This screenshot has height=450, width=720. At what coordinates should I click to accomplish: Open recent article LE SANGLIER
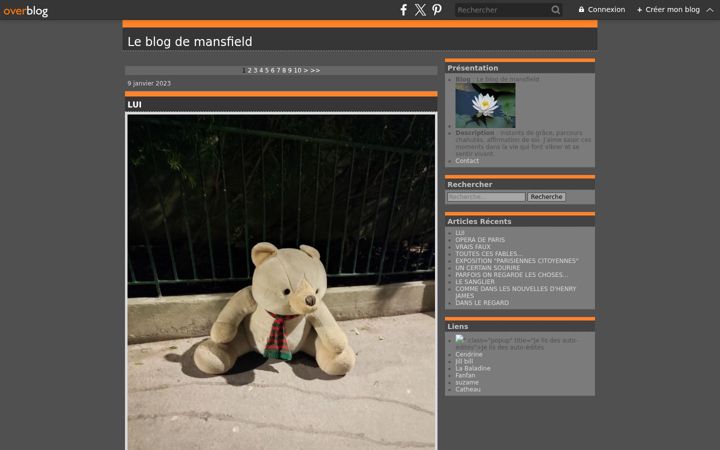[x=475, y=281]
